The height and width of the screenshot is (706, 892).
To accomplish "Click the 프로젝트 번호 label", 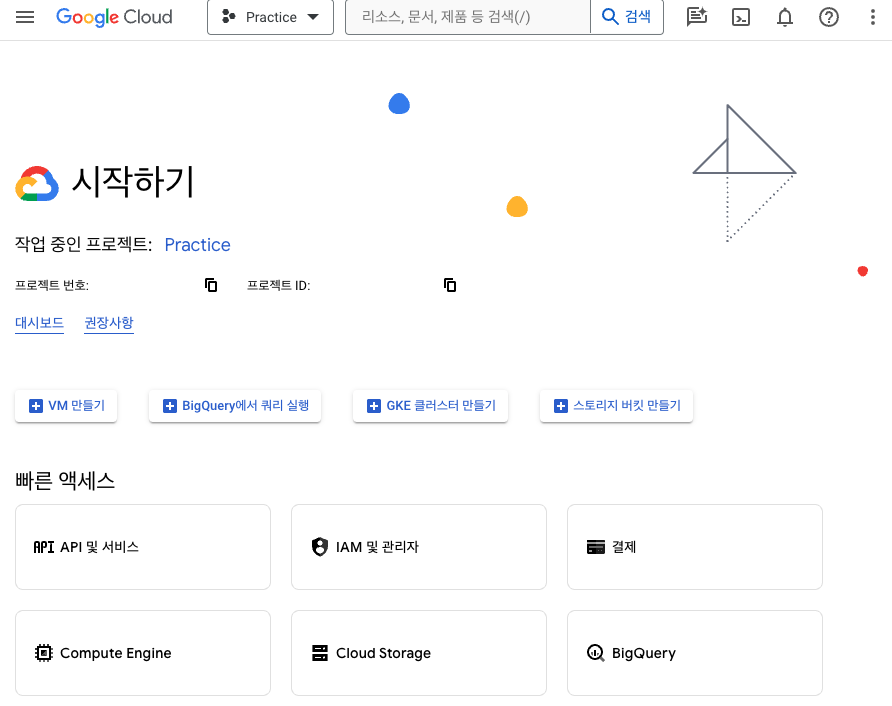I will tap(52, 285).
